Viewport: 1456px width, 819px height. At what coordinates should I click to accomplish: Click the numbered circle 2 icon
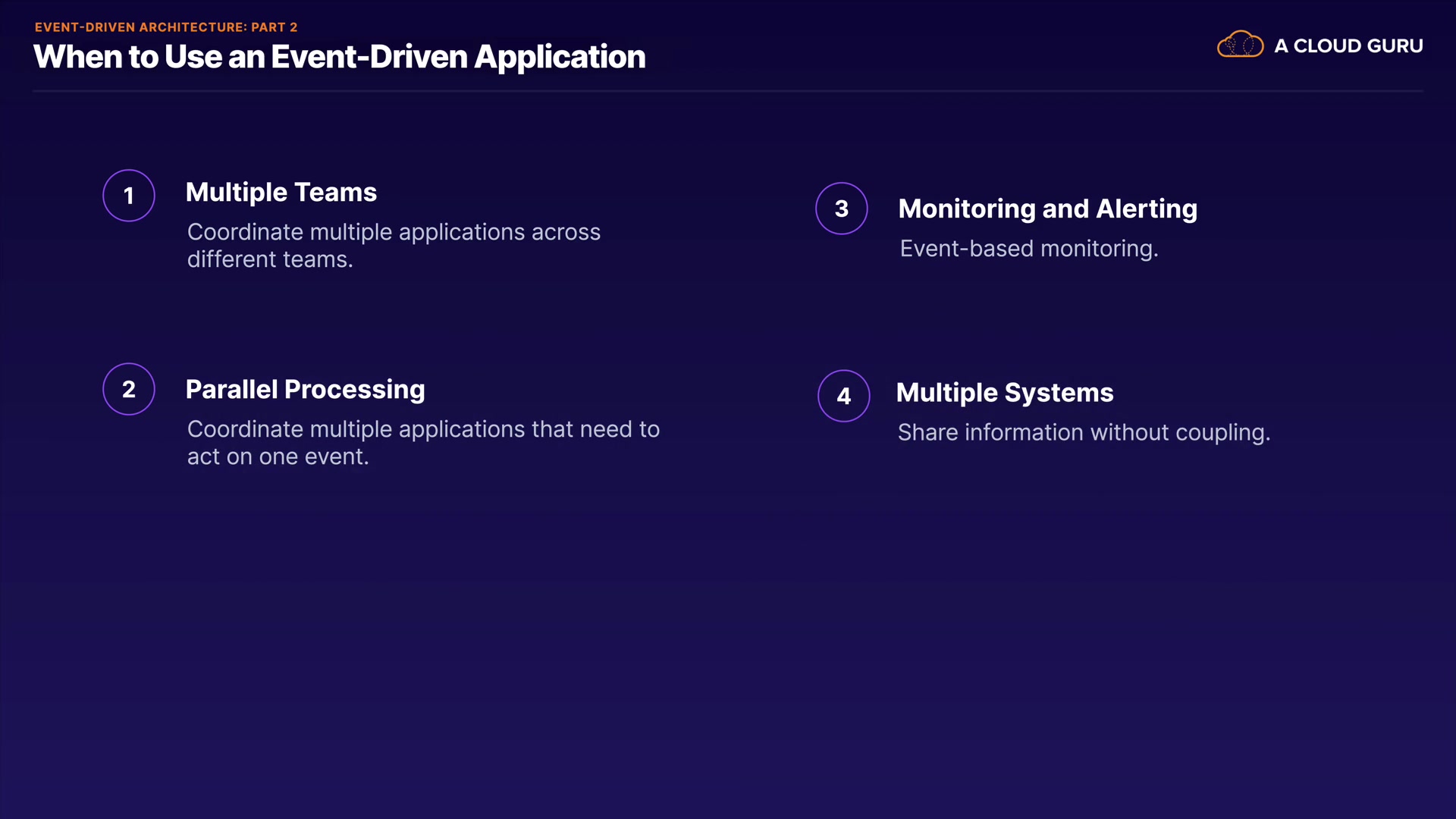click(x=129, y=389)
